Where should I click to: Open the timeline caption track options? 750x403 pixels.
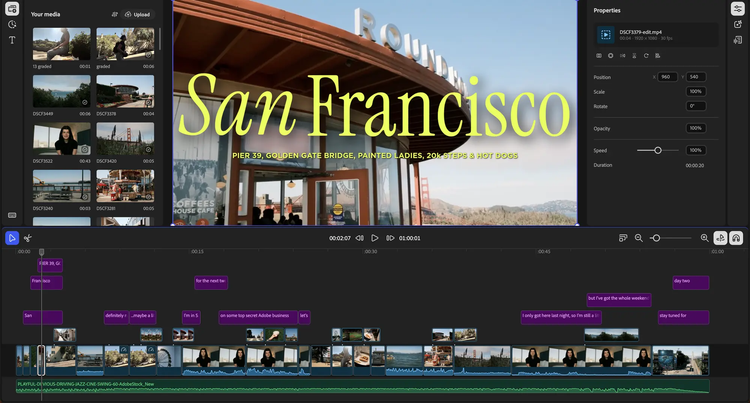622,238
